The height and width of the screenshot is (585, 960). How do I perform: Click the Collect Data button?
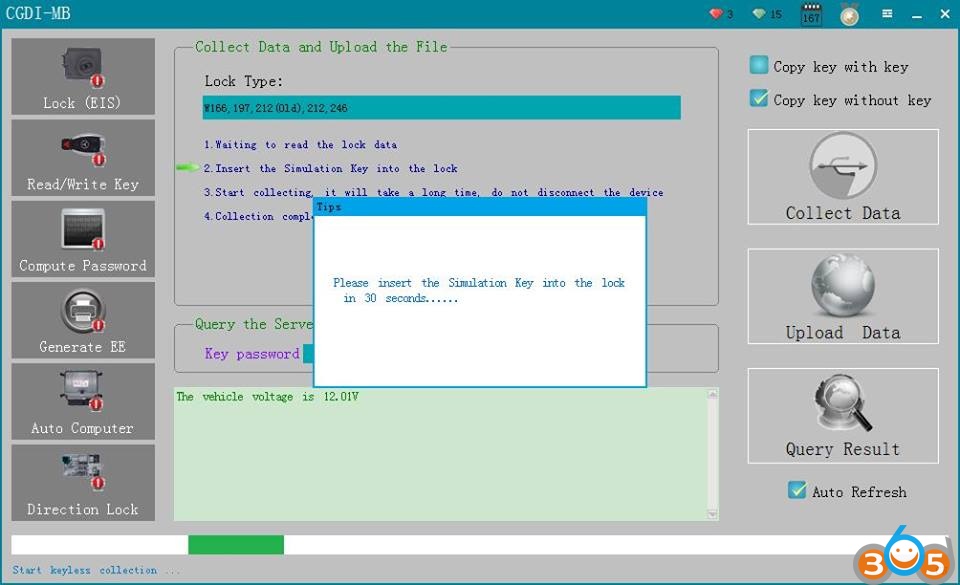842,177
